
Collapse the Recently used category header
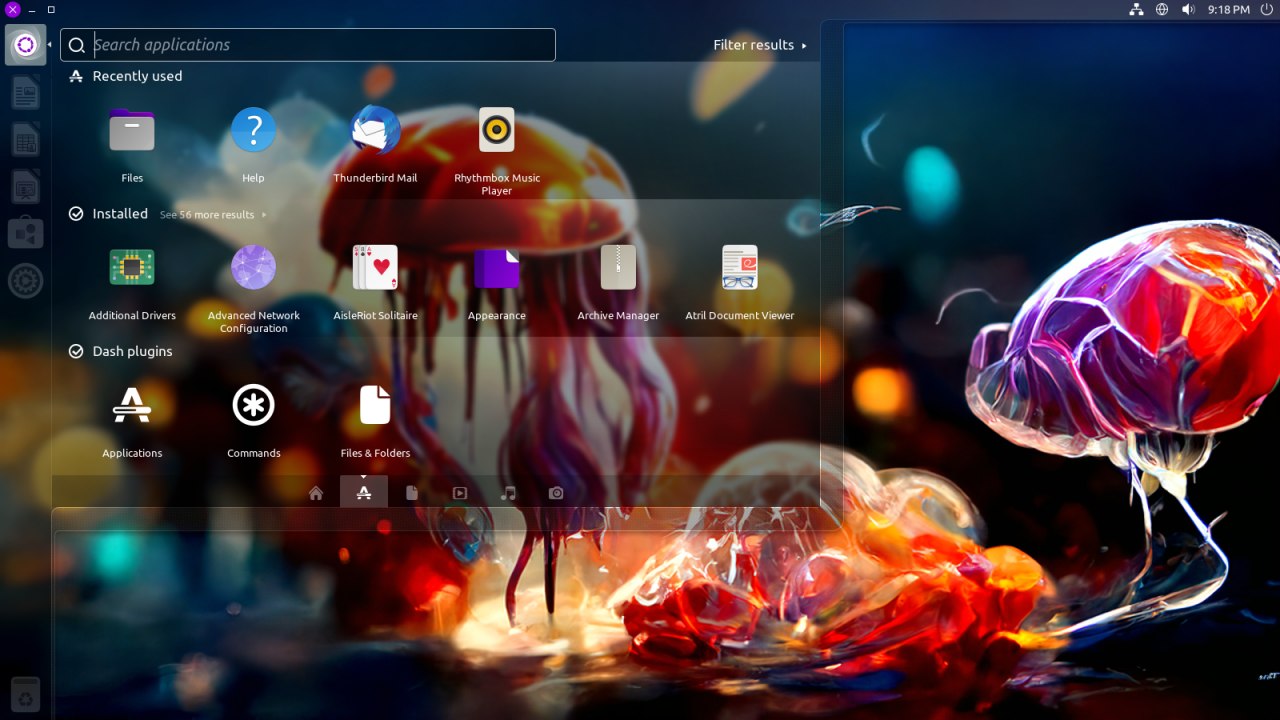tap(125, 76)
